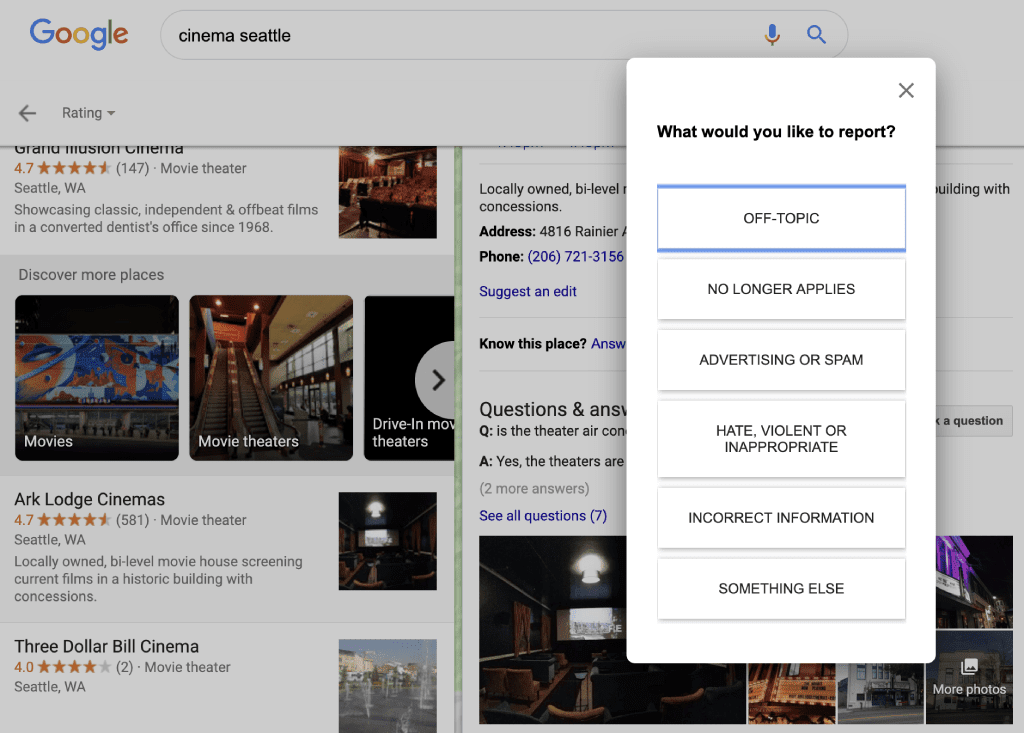The width and height of the screenshot is (1024, 733).
Task: Click the Grand Illusion Cinema thumbnail photo
Action: [388, 192]
